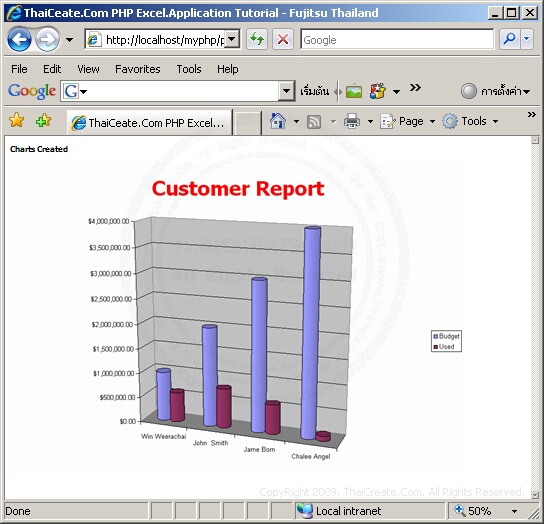Click the Charts Created text
The height and width of the screenshot is (524, 544).
click(x=39, y=149)
